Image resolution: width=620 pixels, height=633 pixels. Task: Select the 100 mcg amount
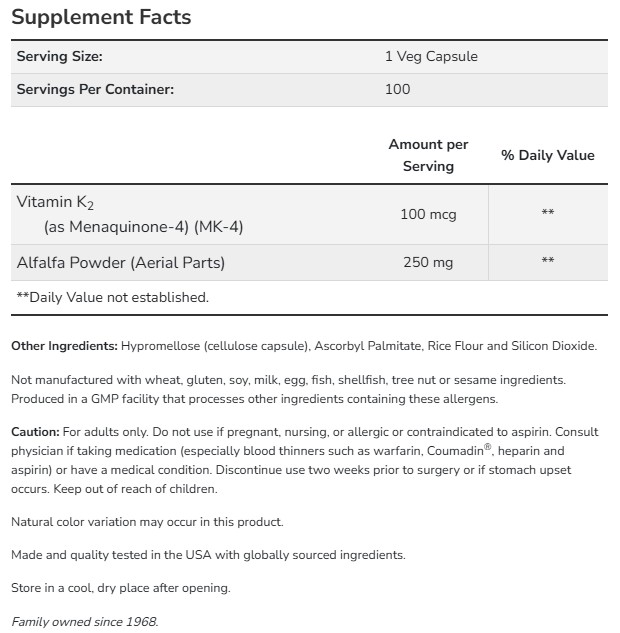click(x=428, y=214)
